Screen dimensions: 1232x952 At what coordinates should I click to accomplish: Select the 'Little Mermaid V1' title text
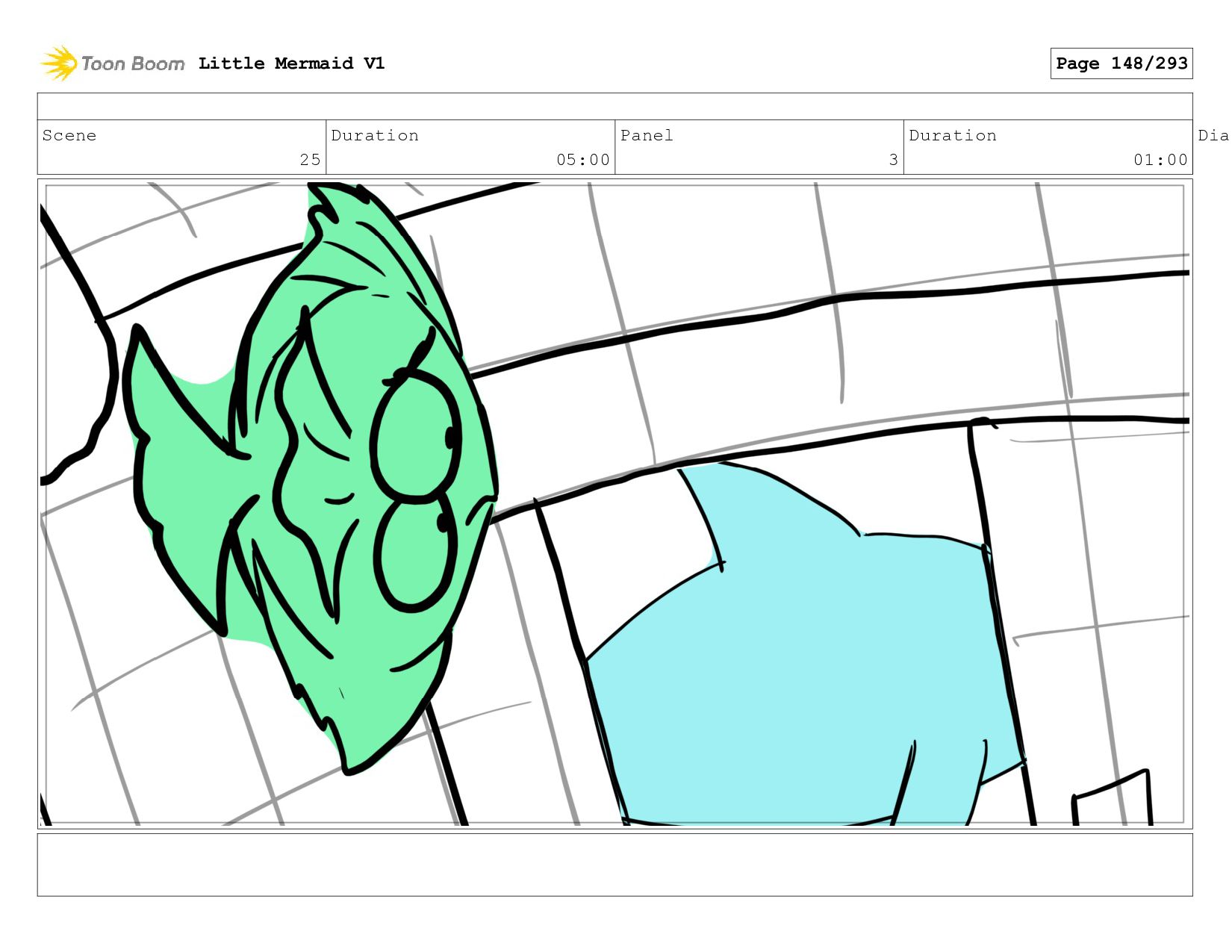coord(291,63)
